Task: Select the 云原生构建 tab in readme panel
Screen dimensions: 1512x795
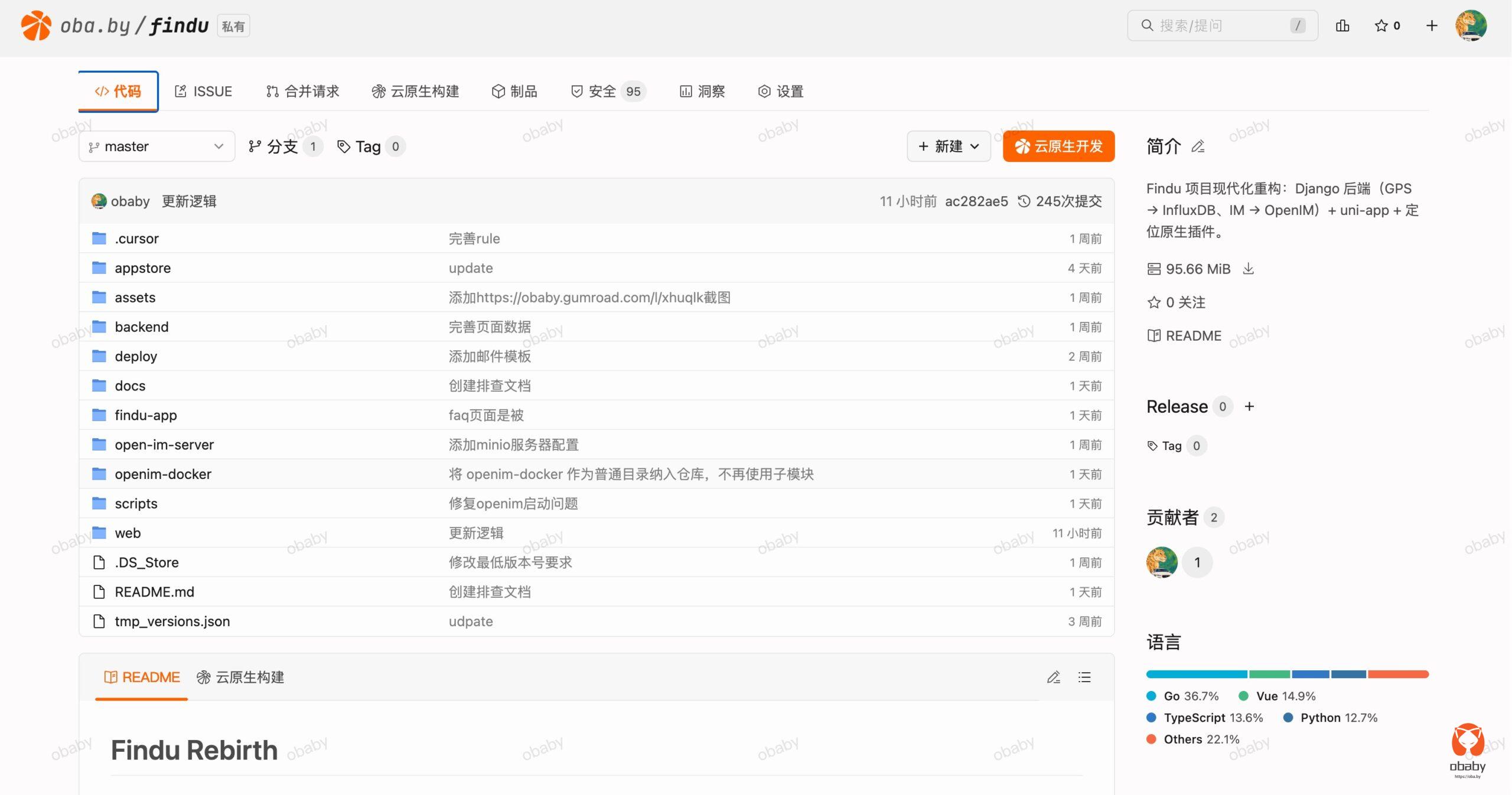Action: (240, 677)
